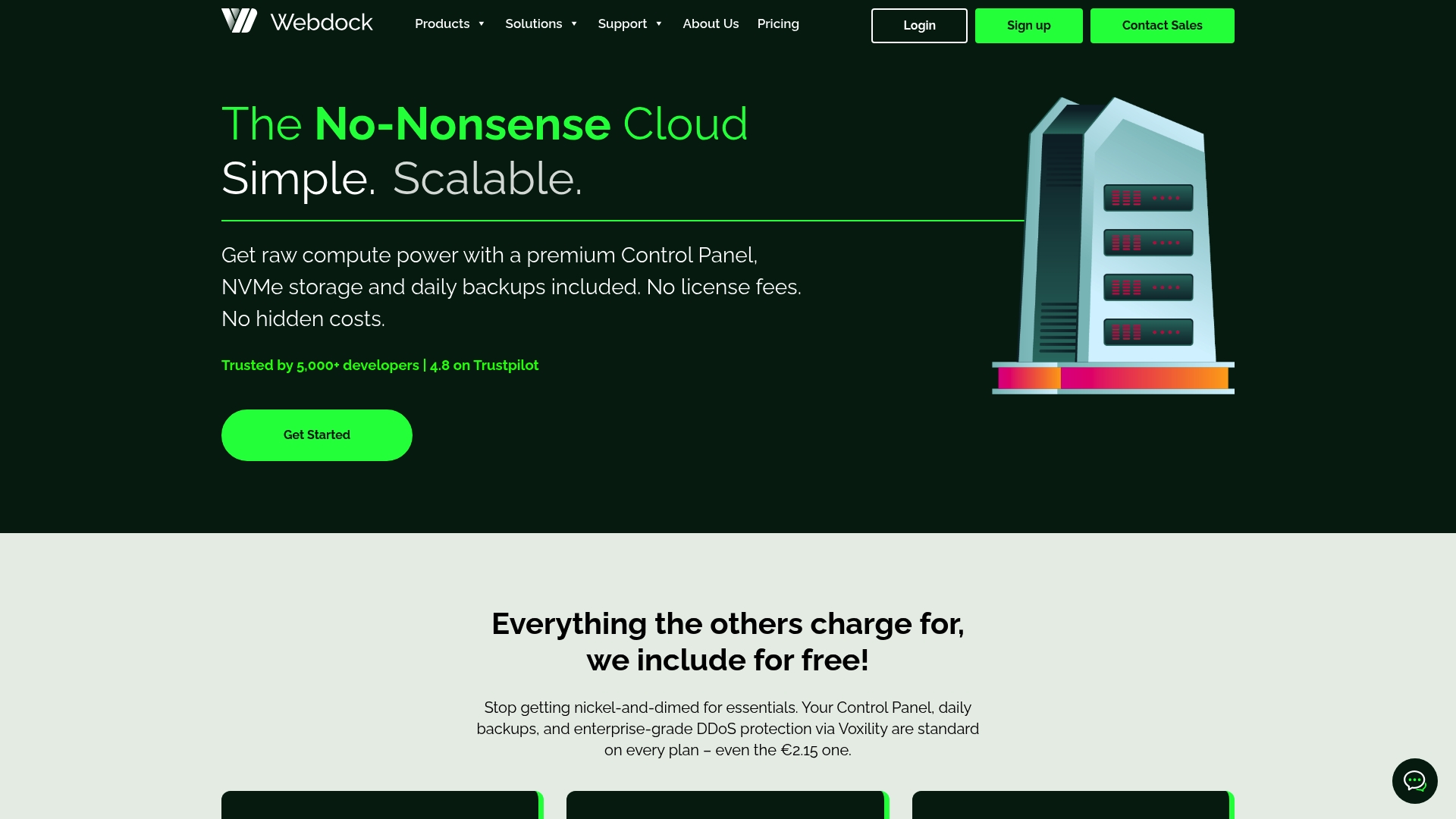Expand the Products dropdown arrow
Image resolution: width=1456 pixels, height=819 pixels.
[481, 24]
